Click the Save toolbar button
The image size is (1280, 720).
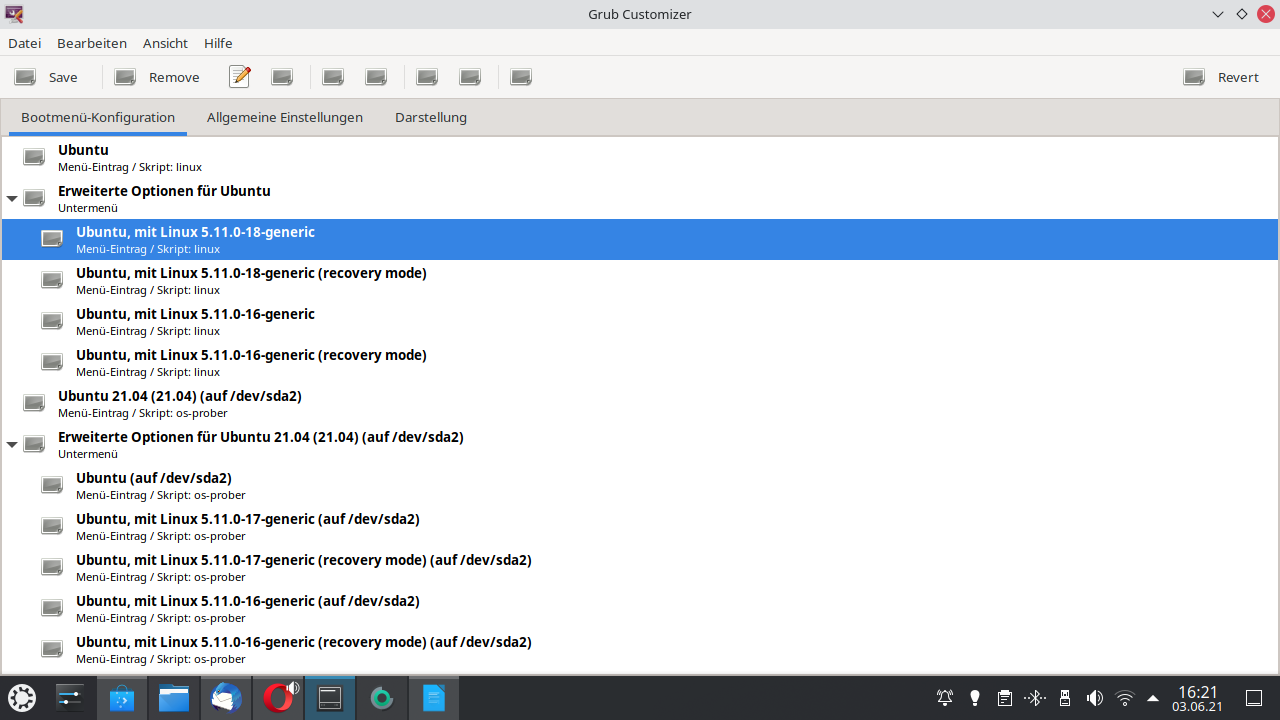pyautogui.click(x=46, y=77)
